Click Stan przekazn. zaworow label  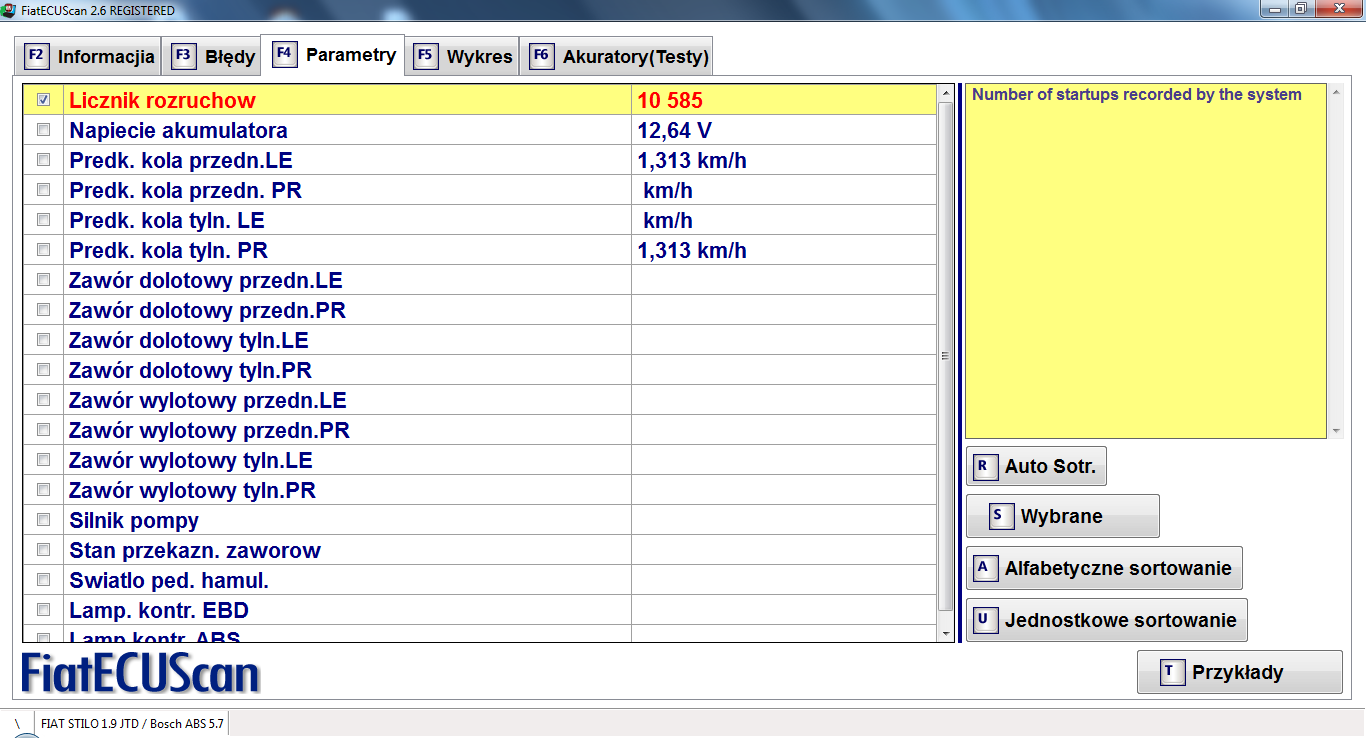pos(195,550)
